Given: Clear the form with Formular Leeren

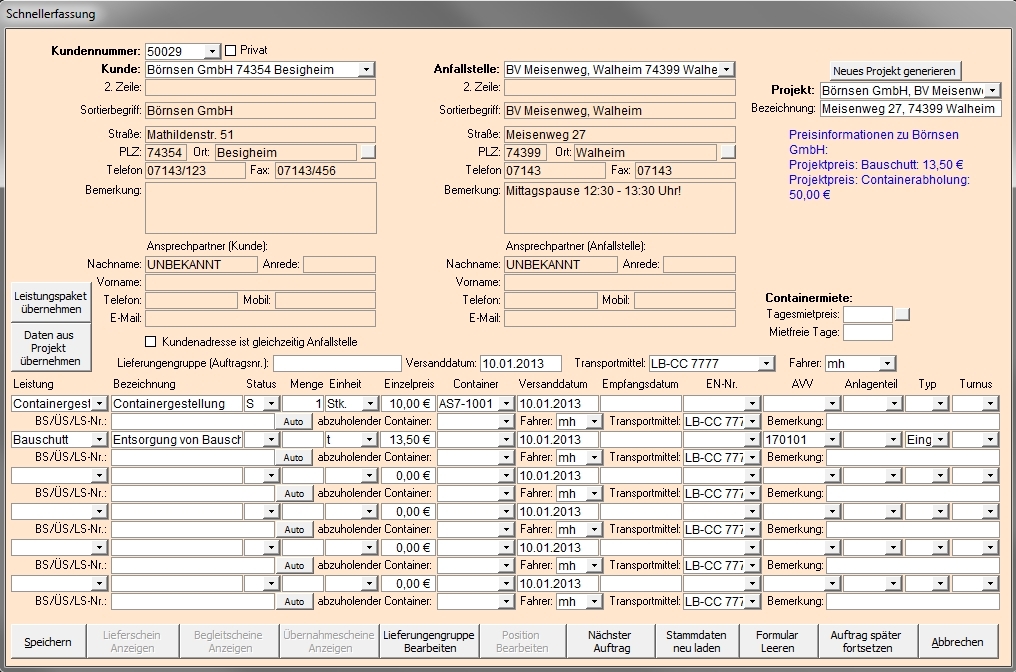Looking at the screenshot, I should (x=777, y=641).
